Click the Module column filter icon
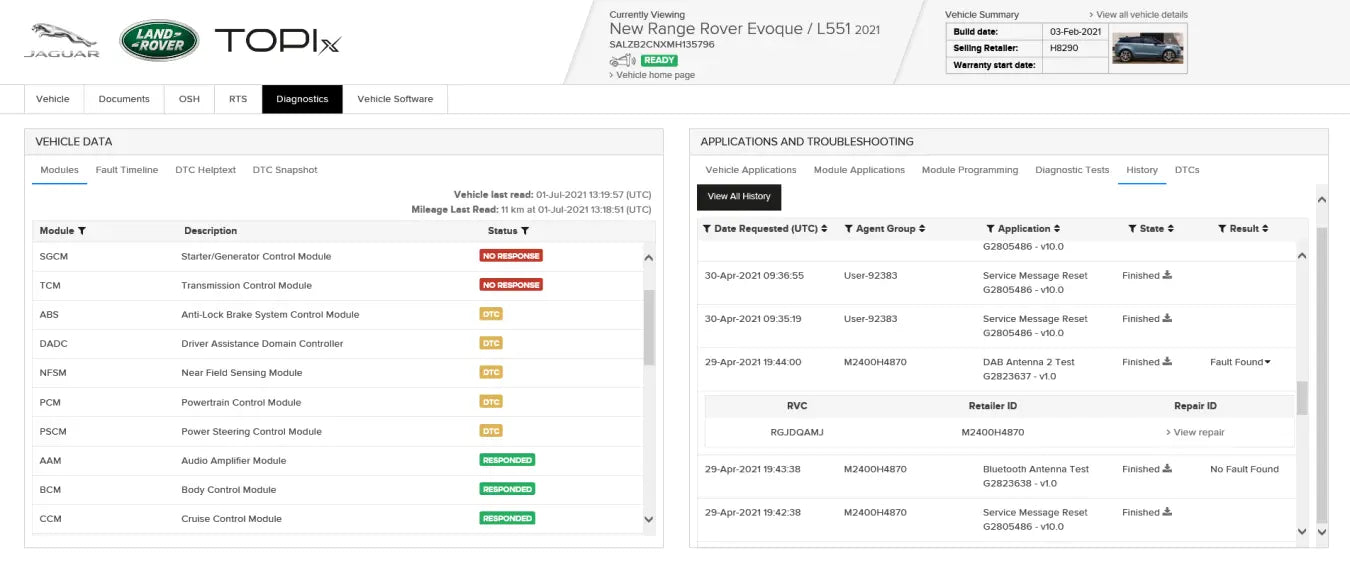Viewport: 1350px width, 573px height. pos(82,231)
